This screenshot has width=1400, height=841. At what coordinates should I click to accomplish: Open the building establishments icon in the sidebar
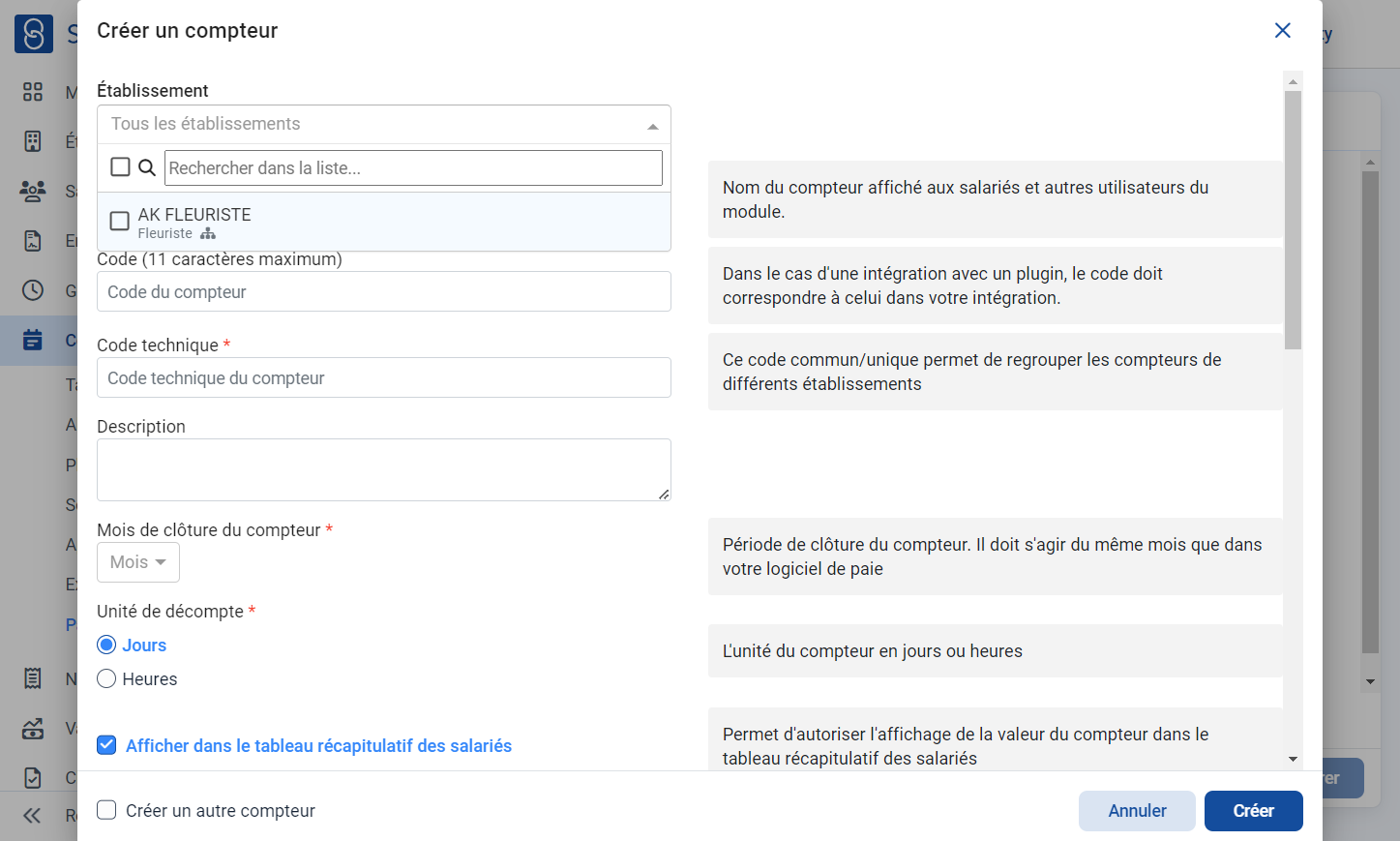(33, 141)
